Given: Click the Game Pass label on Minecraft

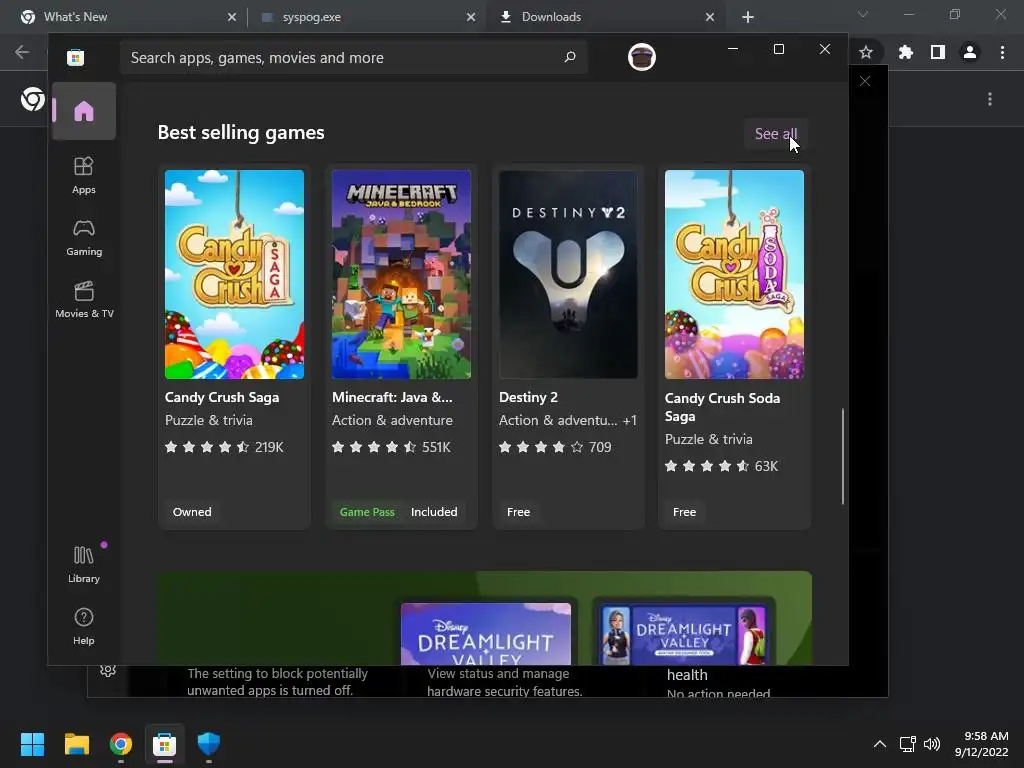Looking at the screenshot, I should pos(367,512).
